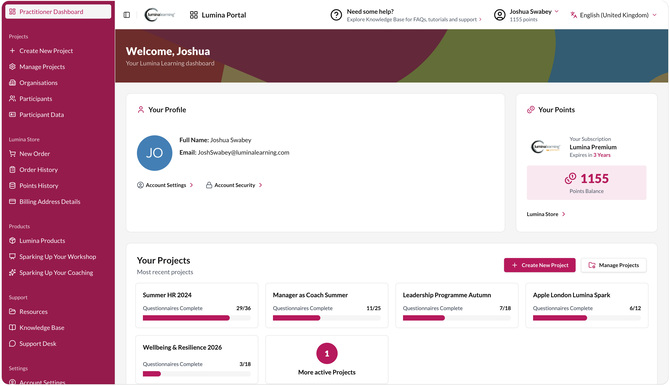Click the Lumina Premium subscription text

(593, 147)
